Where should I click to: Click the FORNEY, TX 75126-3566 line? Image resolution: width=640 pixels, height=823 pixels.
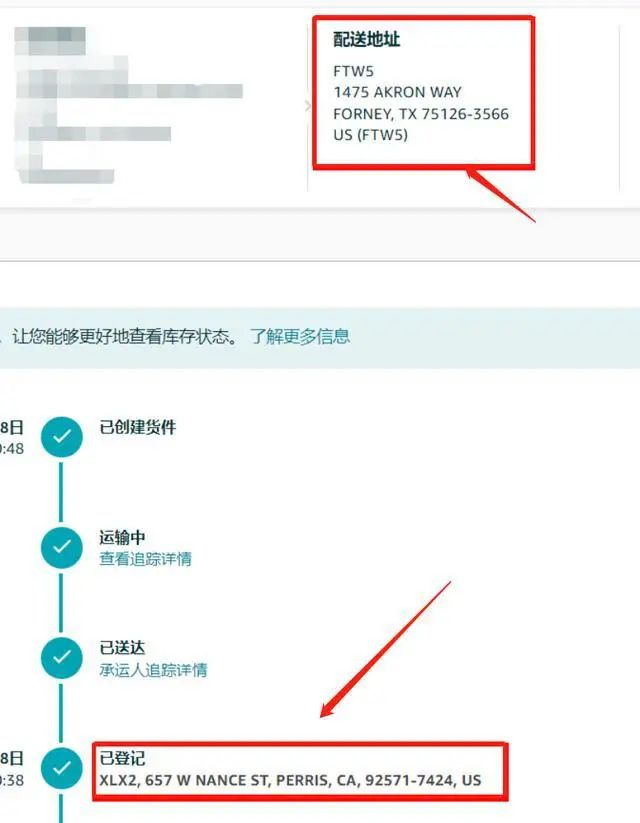421,114
